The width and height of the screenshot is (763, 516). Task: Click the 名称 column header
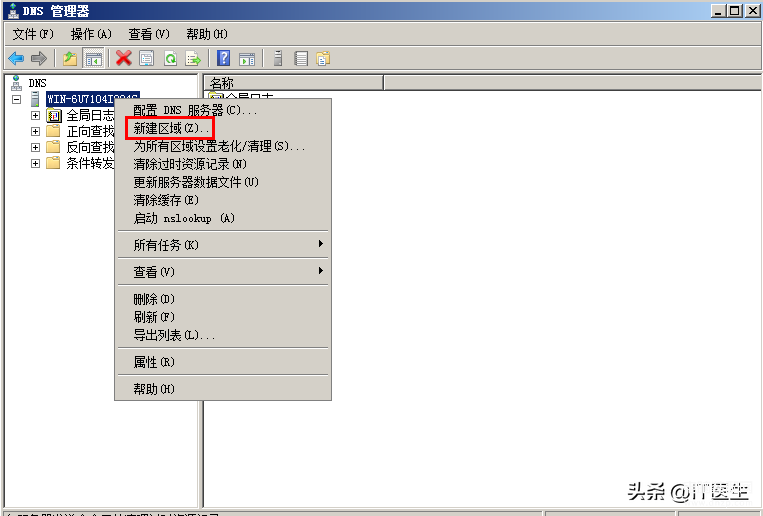[294, 83]
